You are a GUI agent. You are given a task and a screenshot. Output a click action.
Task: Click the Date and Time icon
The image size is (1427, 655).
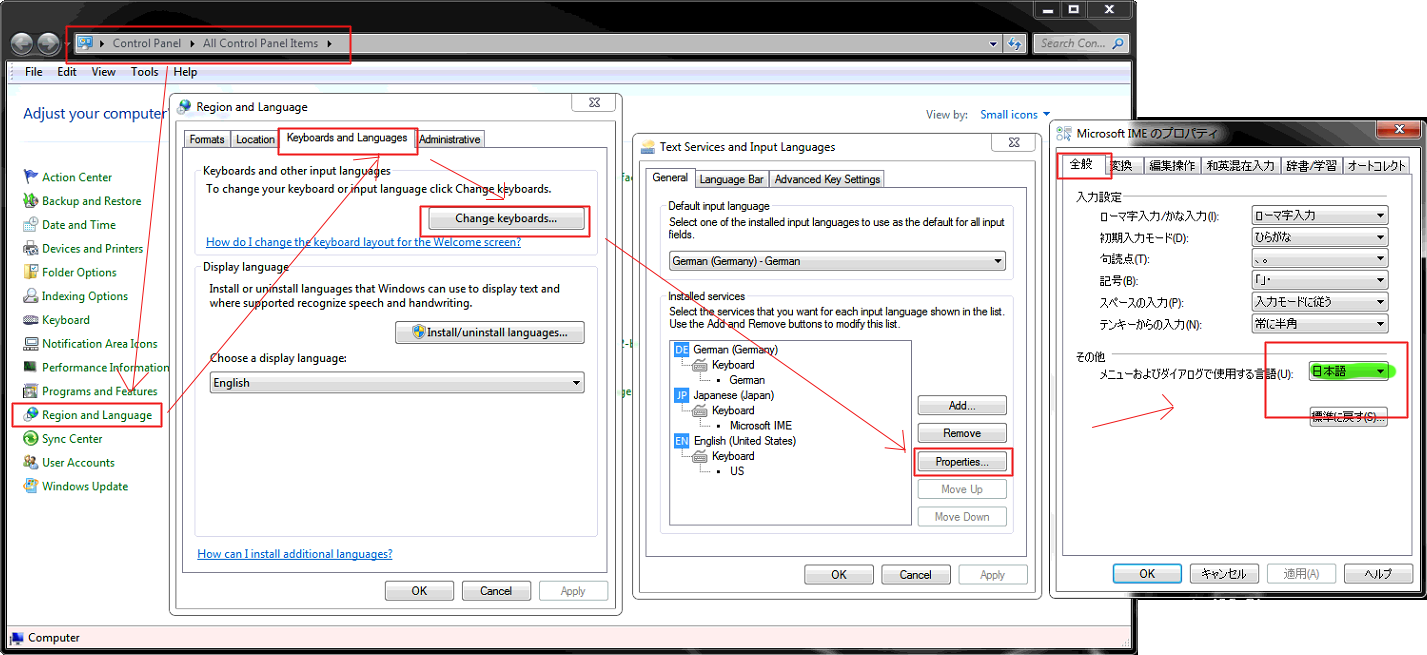point(31,225)
